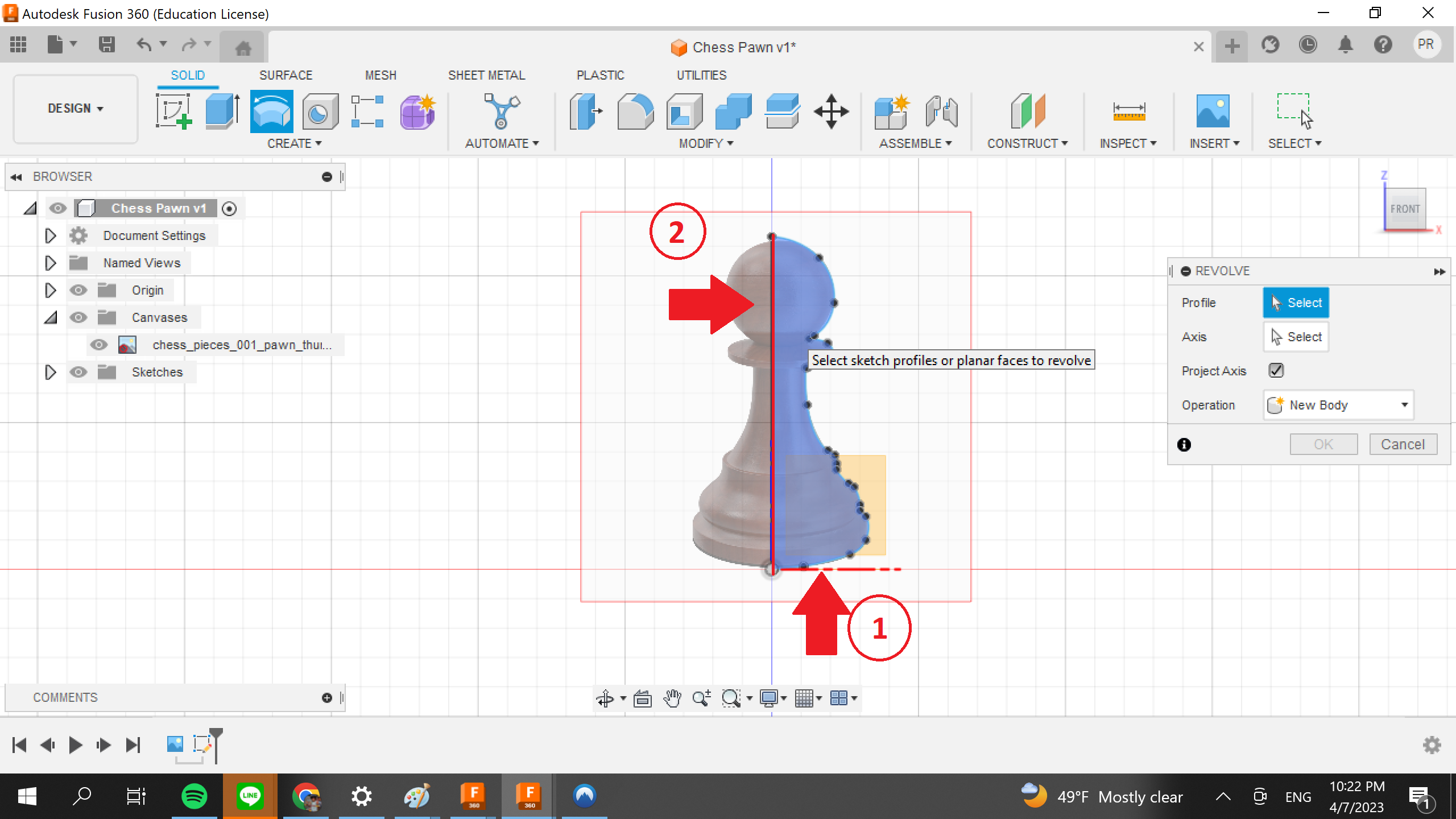Toggle visibility of Origin folder

click(x=78, y=290)
